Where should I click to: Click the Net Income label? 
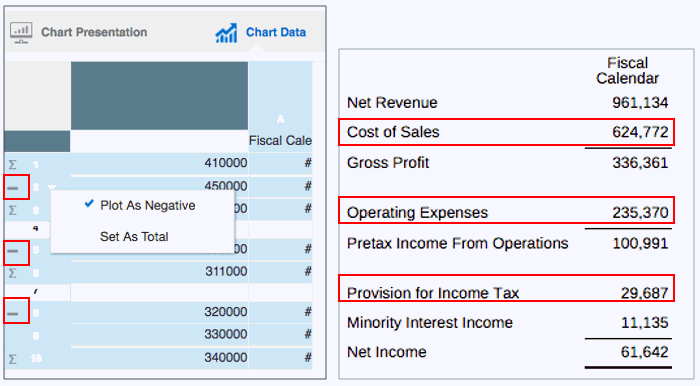click(387, 352)
